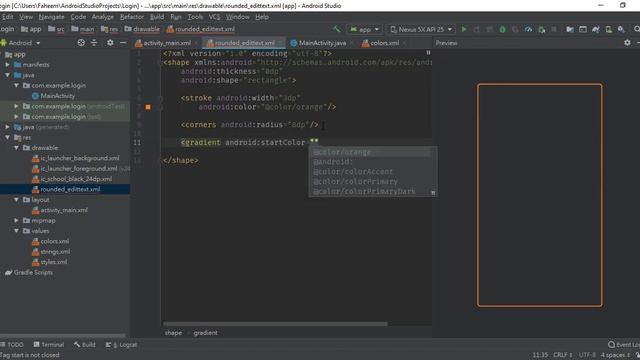Select ic_school_black_24dp.xml file

[x=76, y=179]
